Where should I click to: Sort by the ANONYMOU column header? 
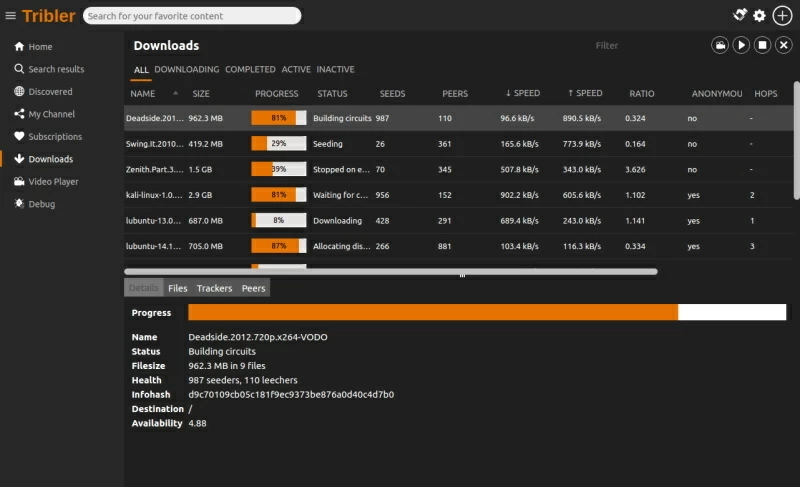[717, 93]
